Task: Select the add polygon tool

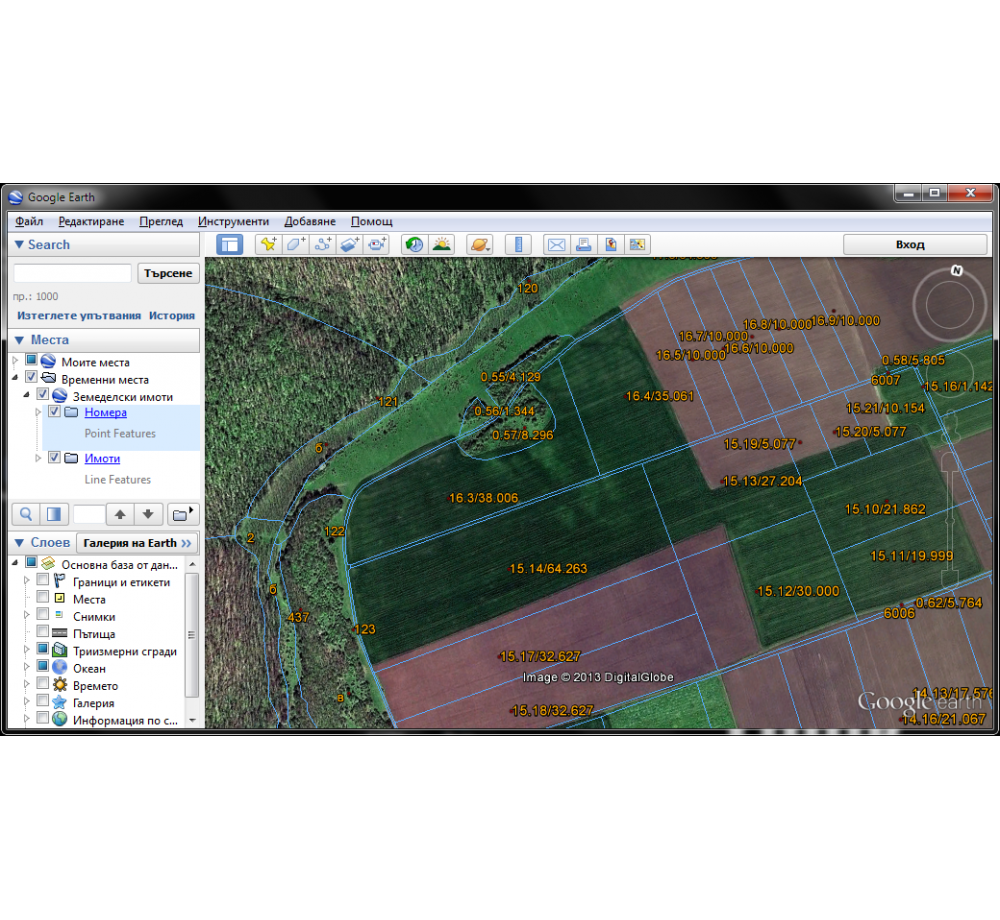Action: pos(296,244)
